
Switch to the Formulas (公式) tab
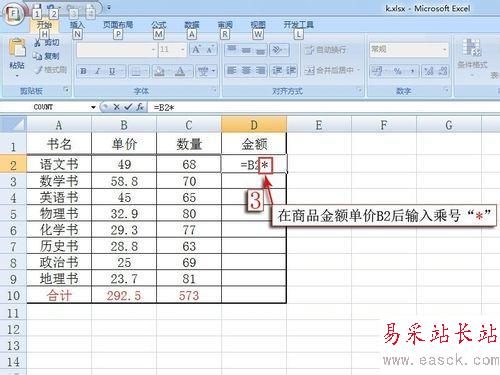pyautogui.click(x=159, y=25)
